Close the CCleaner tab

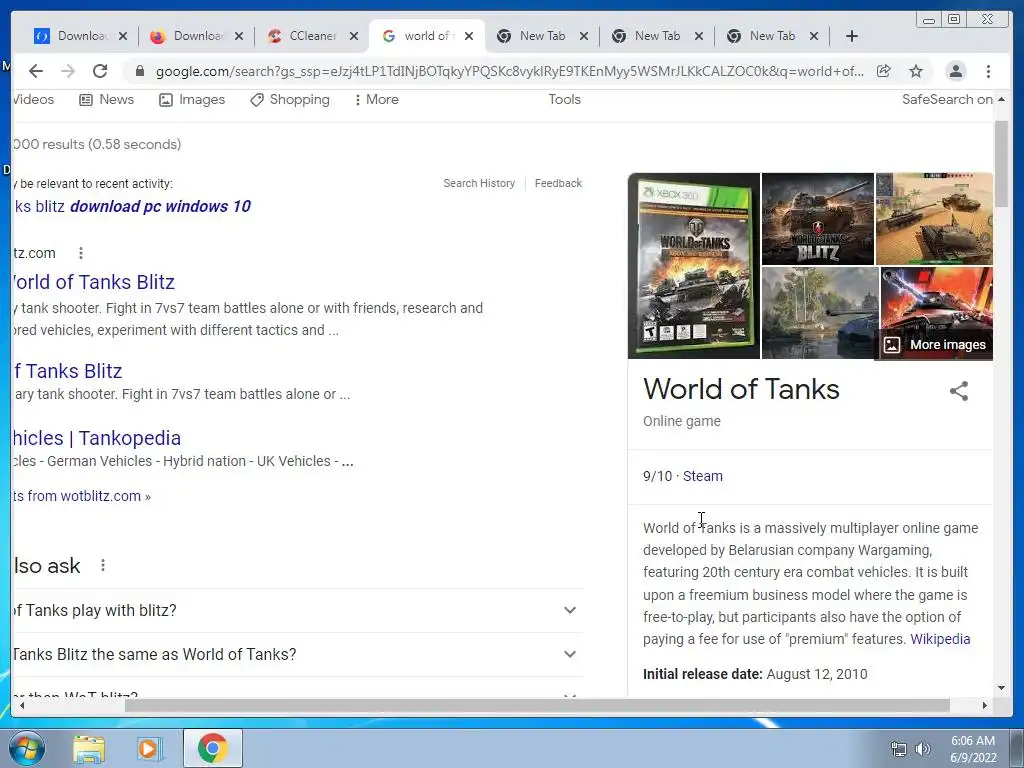pyautogui.click(x=354, y=36)
